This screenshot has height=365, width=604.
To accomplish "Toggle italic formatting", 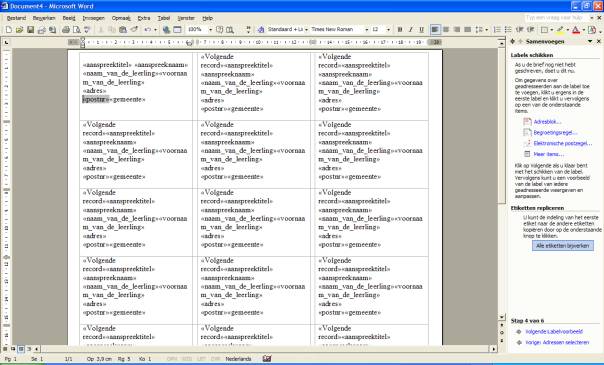I will [x=411, y=30].
